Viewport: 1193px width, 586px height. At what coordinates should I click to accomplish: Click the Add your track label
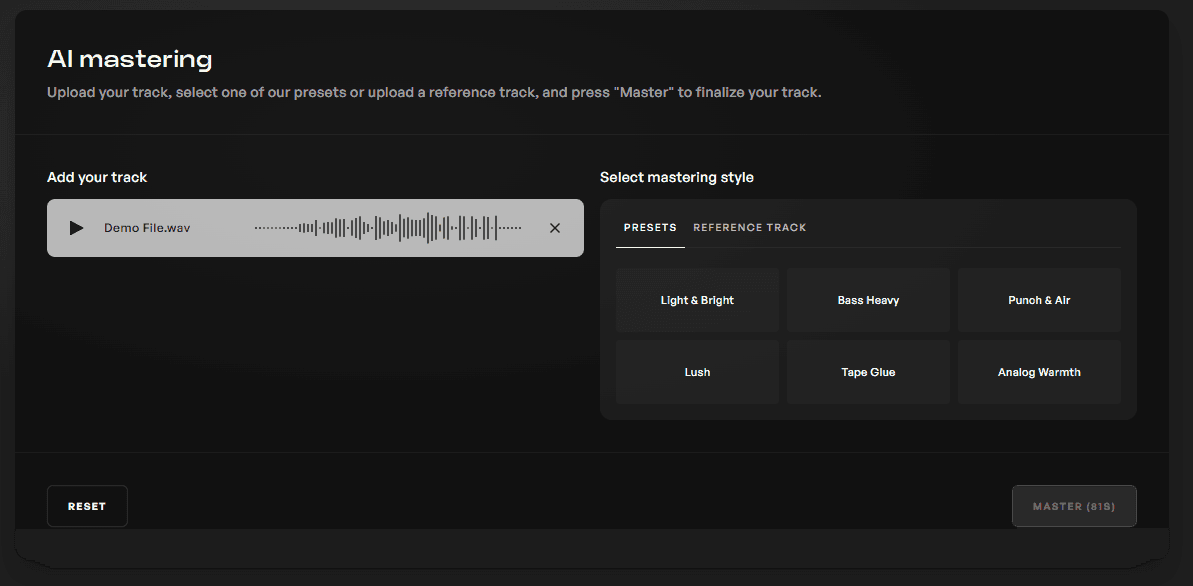tap(97, 177)
